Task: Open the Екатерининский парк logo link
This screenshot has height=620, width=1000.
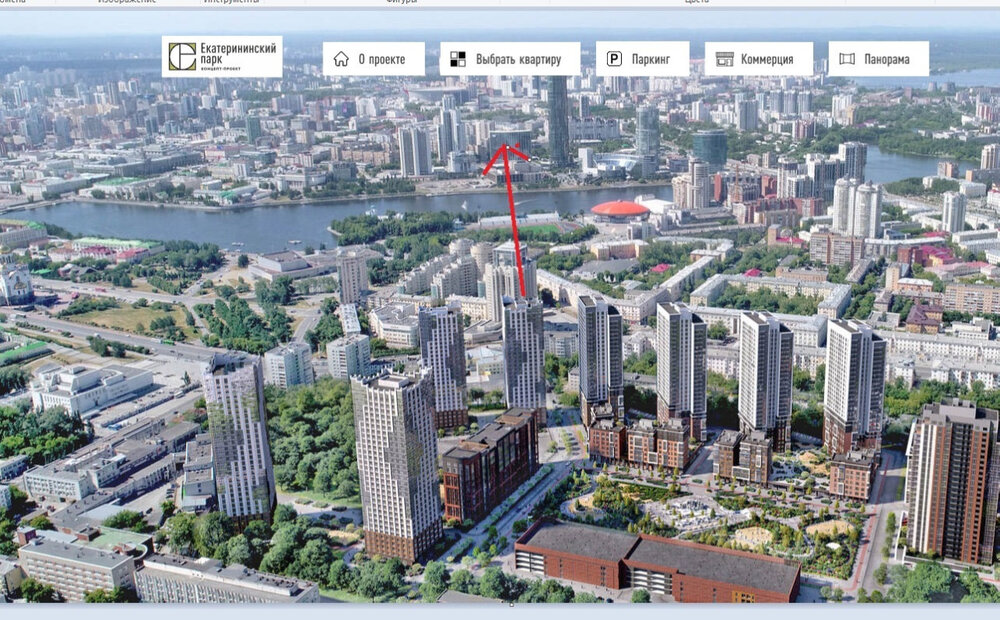Action: pos(222,57)
